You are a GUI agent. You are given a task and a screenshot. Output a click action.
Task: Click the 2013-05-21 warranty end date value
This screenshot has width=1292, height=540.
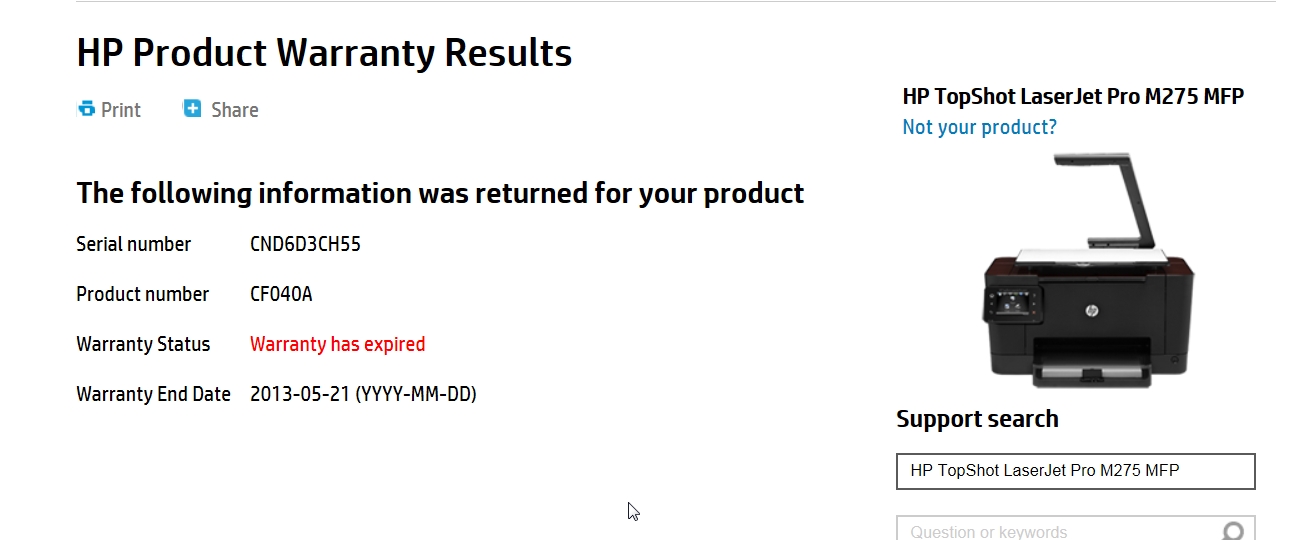(363, 394)
